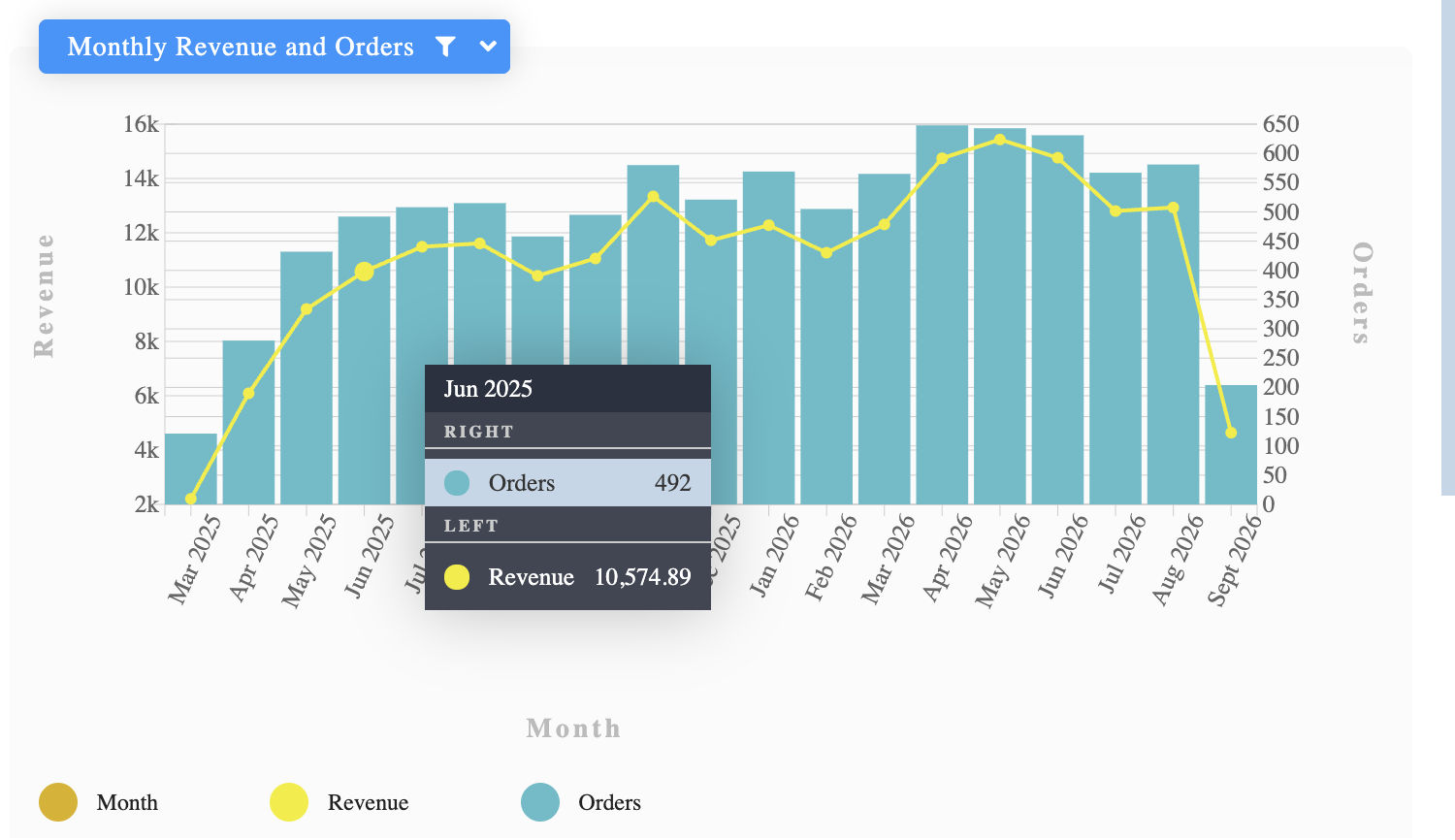Expand the chart title dropdown chevron
Image resolution: width=1455 pixels, height=840 pixels.
[x=488, y=47]
